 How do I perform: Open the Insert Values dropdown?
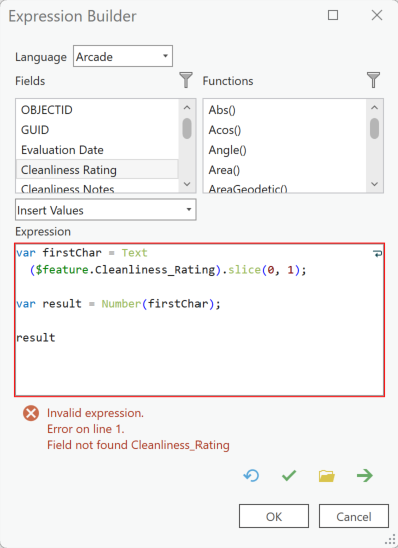(106, 210)
